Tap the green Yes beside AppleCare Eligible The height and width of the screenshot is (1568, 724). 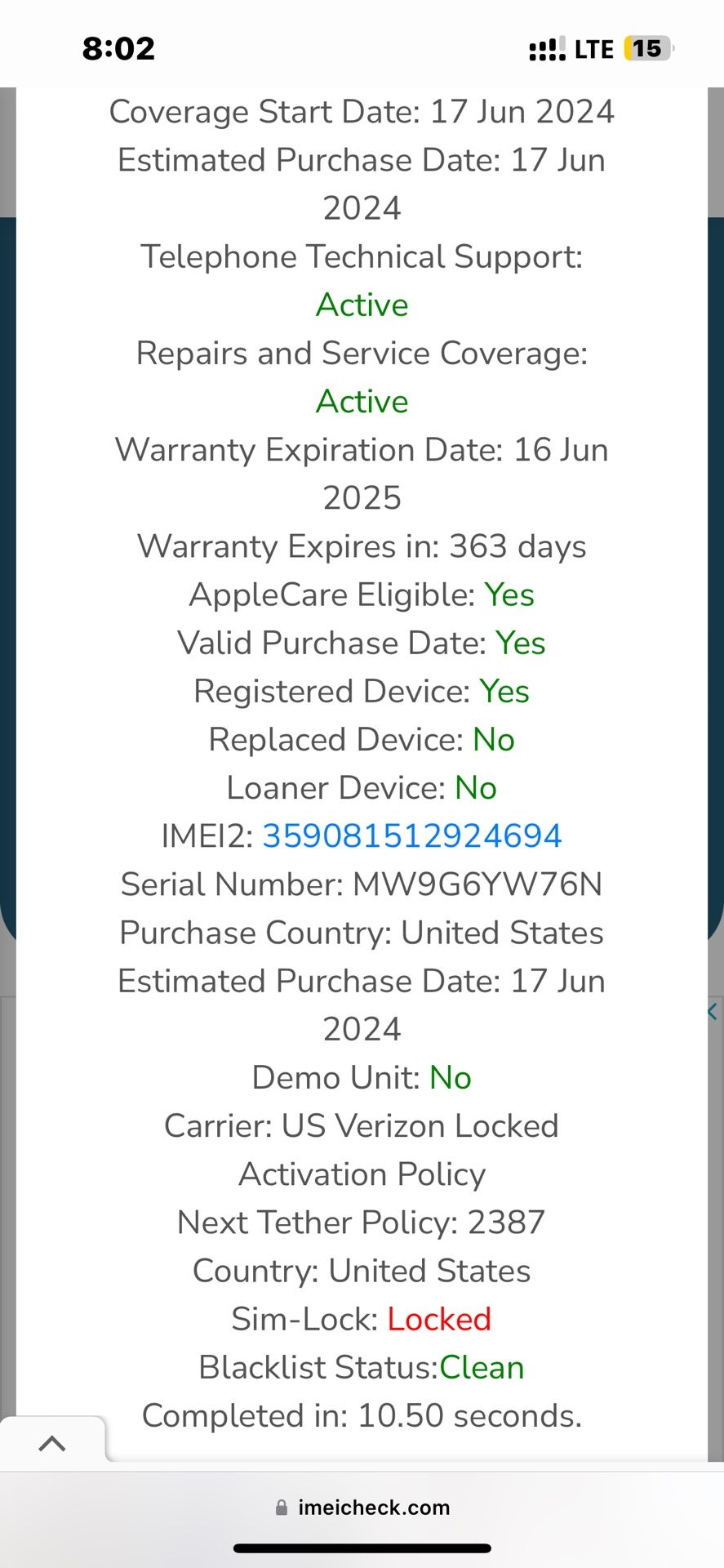pyautogui.click(x=509, y=595)
